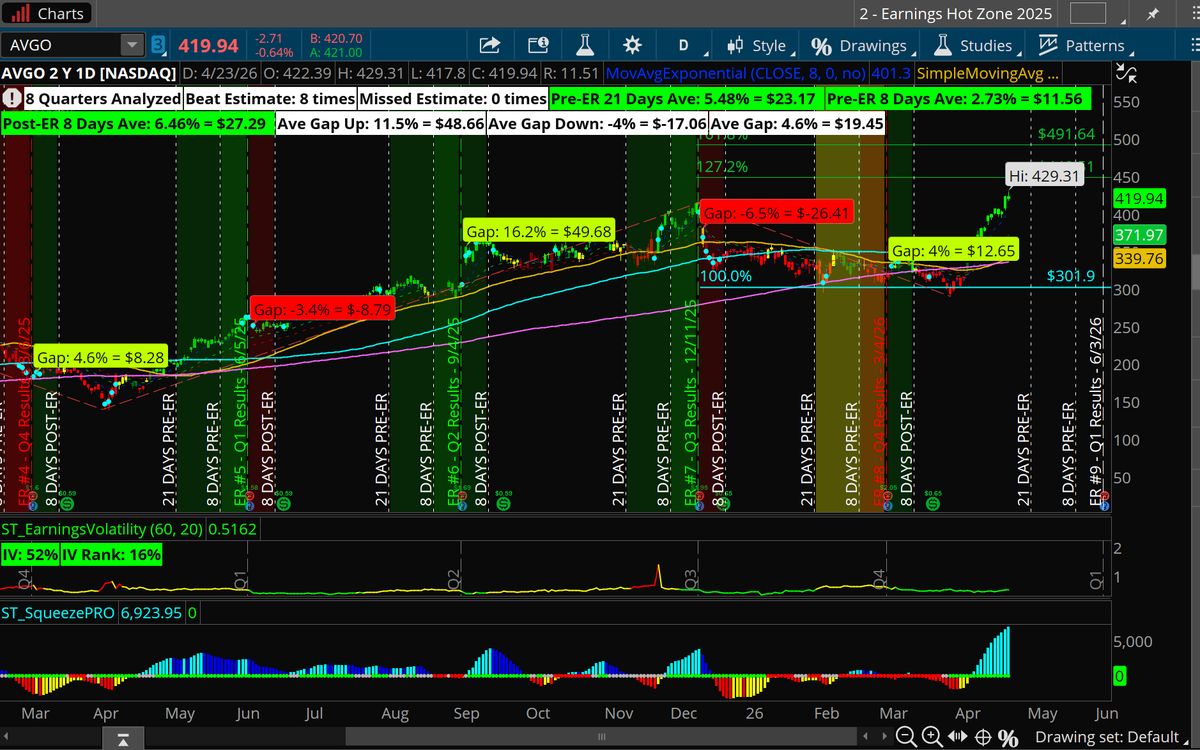Click the ST_SqueezePRO study title
The height and width of the screenshot is (750, 1200).
tap(59, 613)
